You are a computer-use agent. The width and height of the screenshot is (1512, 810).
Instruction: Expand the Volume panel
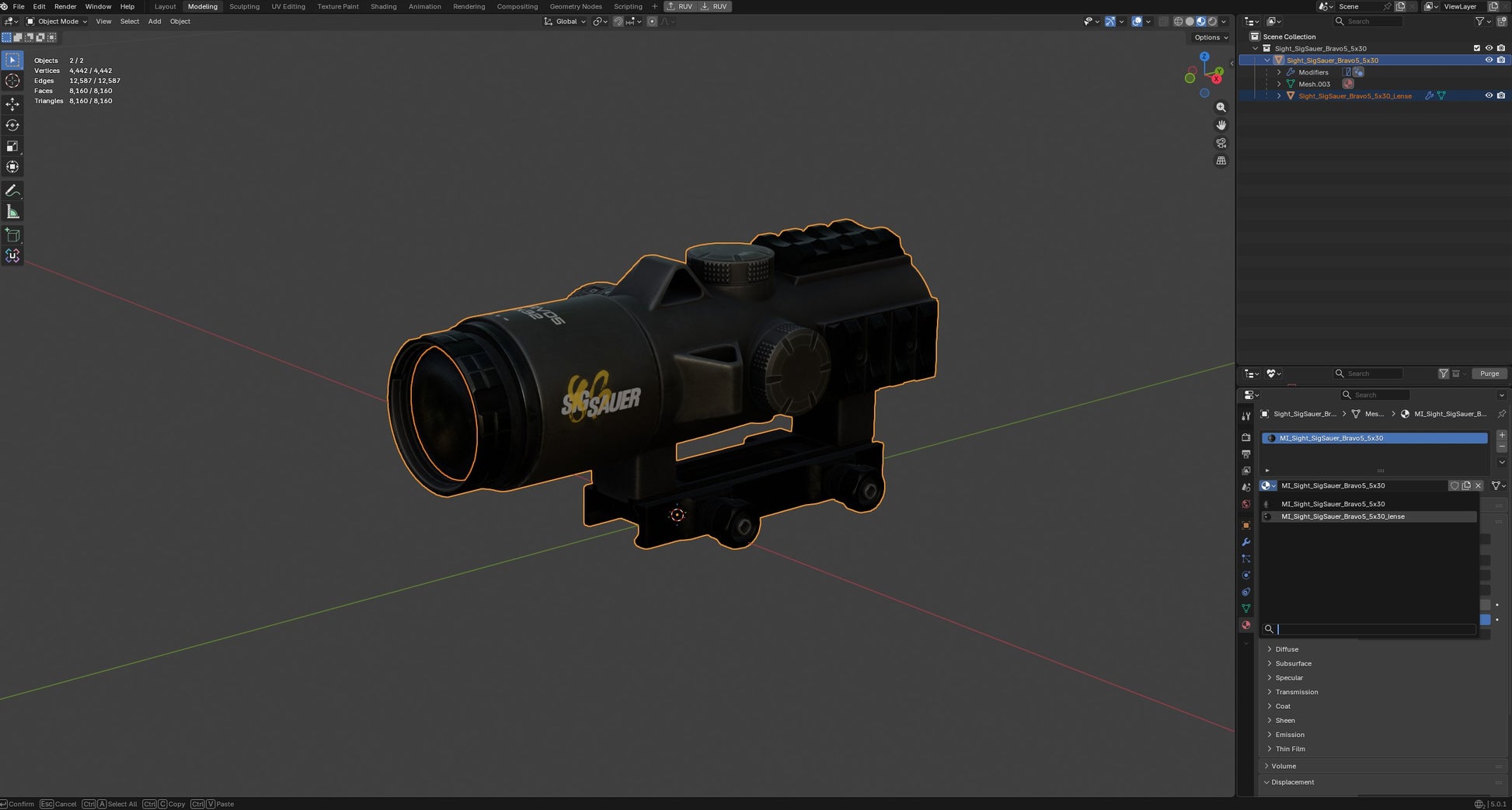pos(1283,766)
